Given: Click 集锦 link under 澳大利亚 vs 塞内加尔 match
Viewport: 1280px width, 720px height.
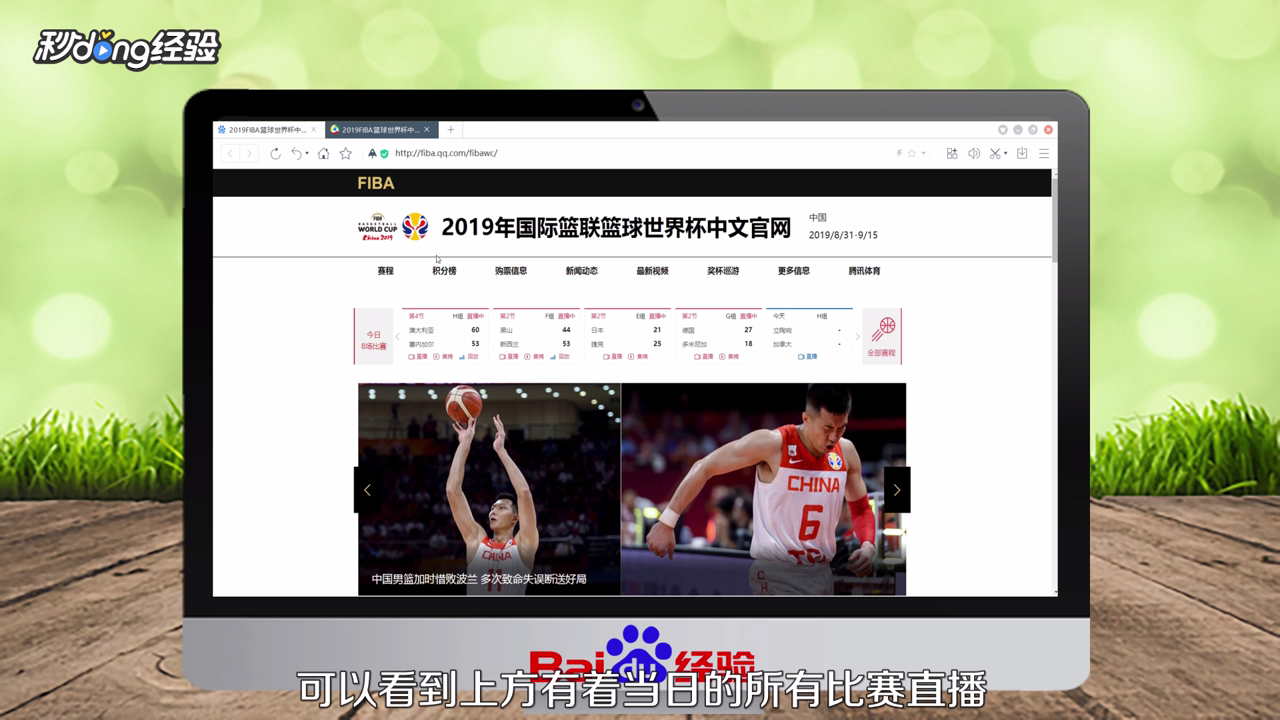Looking at the screenshot, I should 443,356.
